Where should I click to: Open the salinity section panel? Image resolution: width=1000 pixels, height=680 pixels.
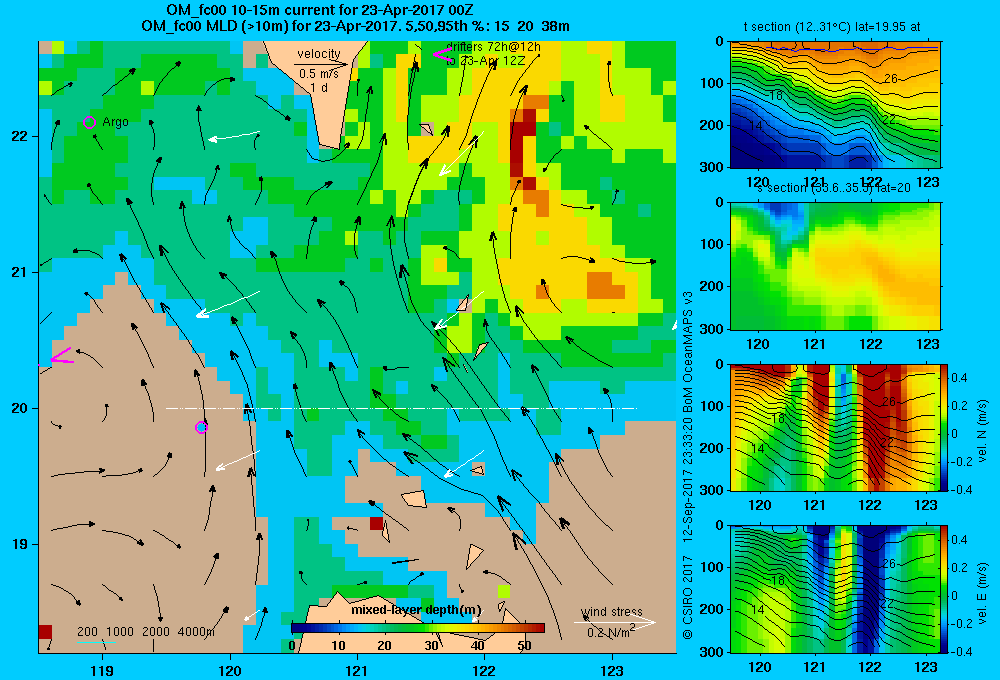835,266
